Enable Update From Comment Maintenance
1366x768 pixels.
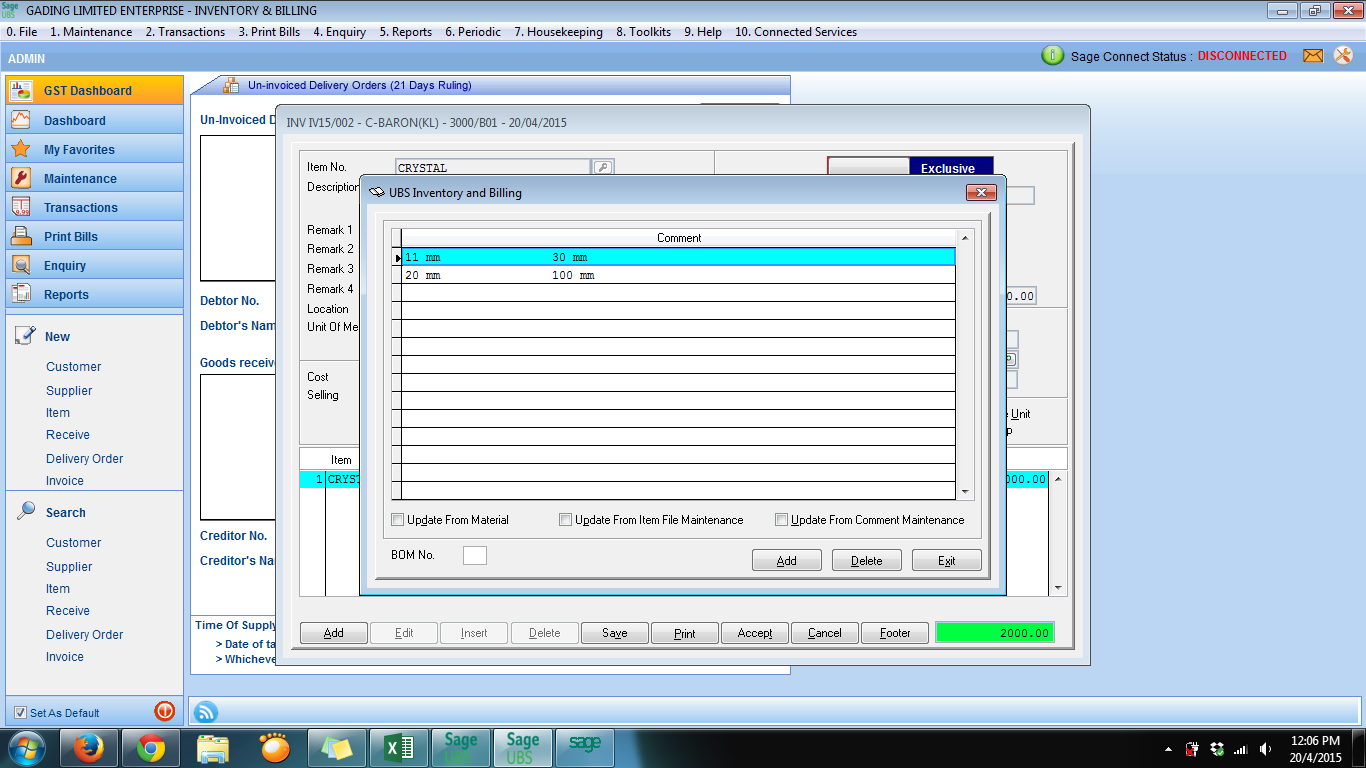(x=782, y=520)
